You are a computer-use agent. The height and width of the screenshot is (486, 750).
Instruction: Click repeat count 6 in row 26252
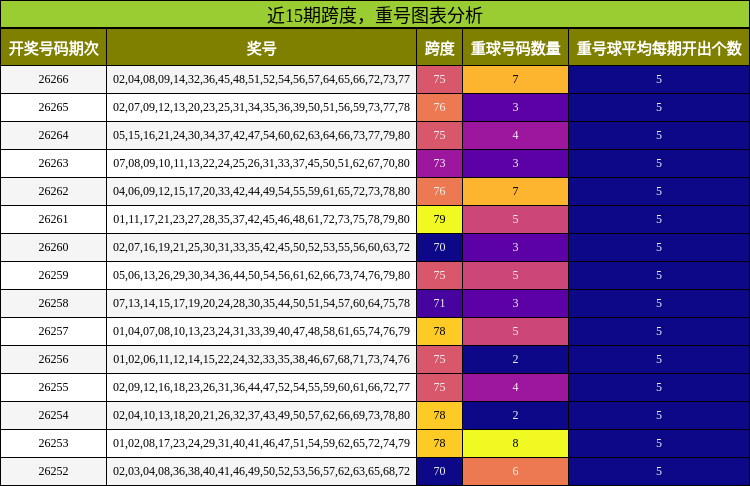tap(515, 471)
